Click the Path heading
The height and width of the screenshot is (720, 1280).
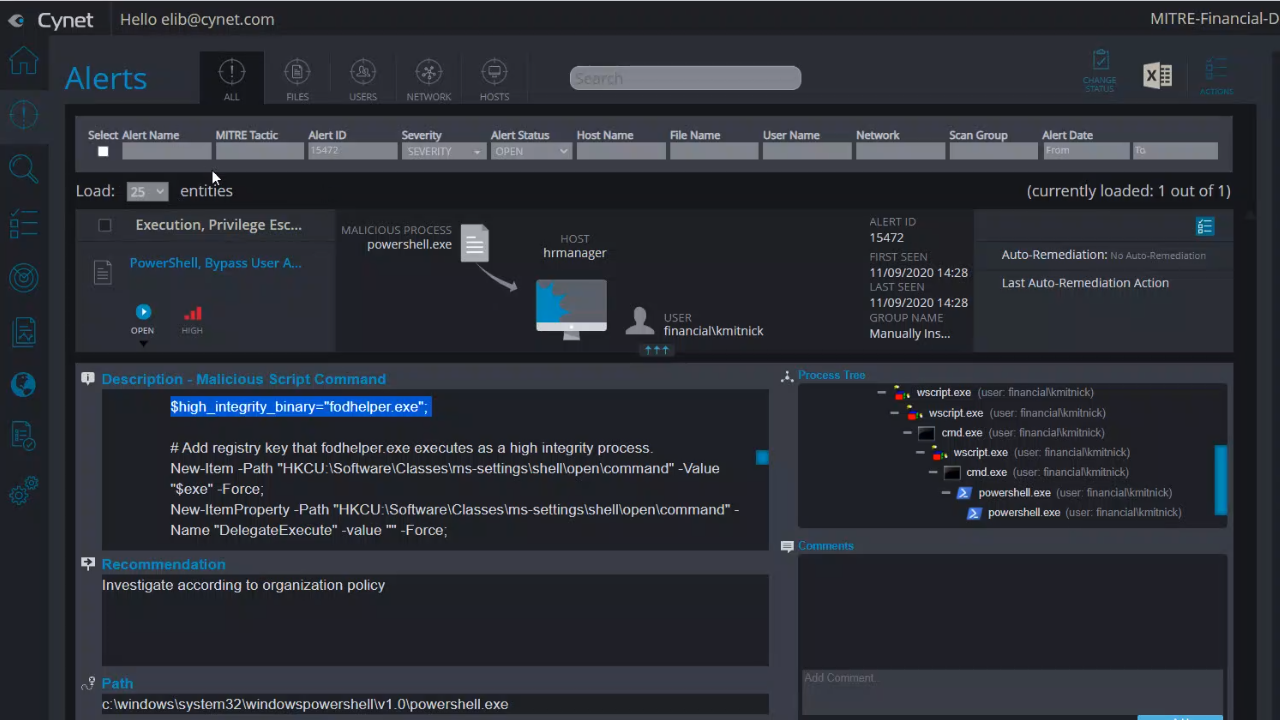coord(117,684)
